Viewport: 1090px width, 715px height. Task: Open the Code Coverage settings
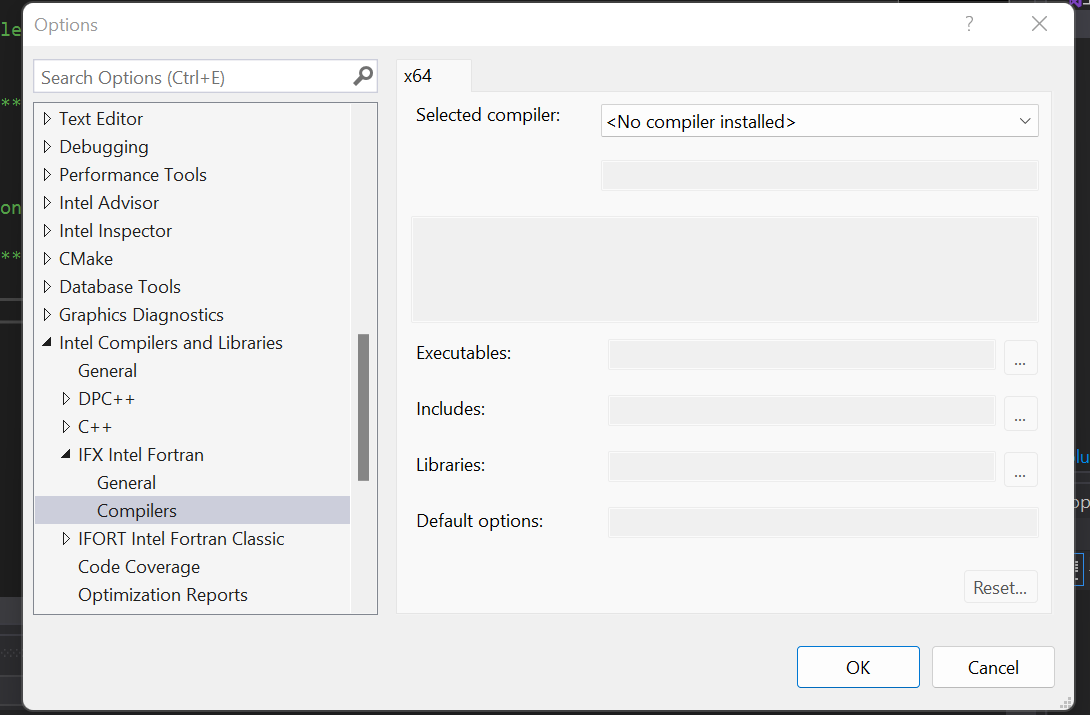pos(138,566)
